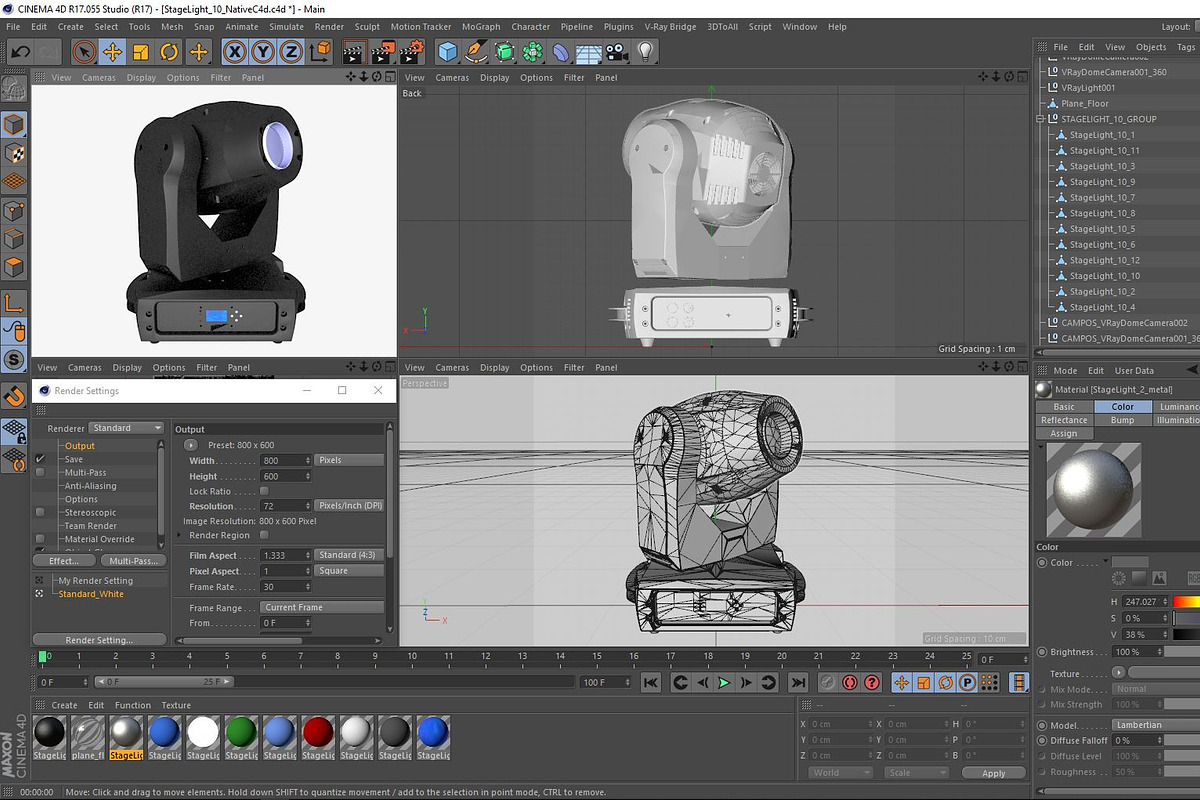Click the locked workplane icon
Viewport: 1200px width, 800px height.
[x=14, y=430]
